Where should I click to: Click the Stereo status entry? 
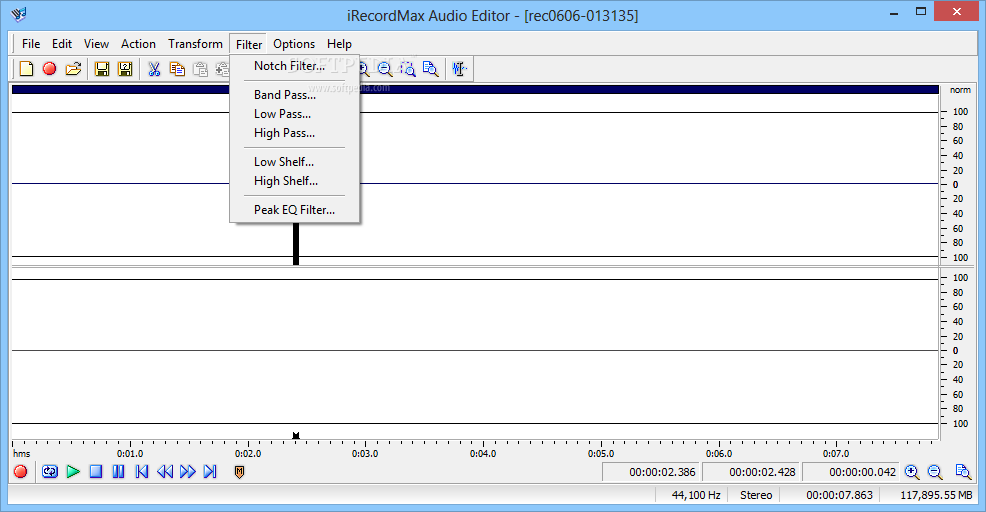pos(755,495)
